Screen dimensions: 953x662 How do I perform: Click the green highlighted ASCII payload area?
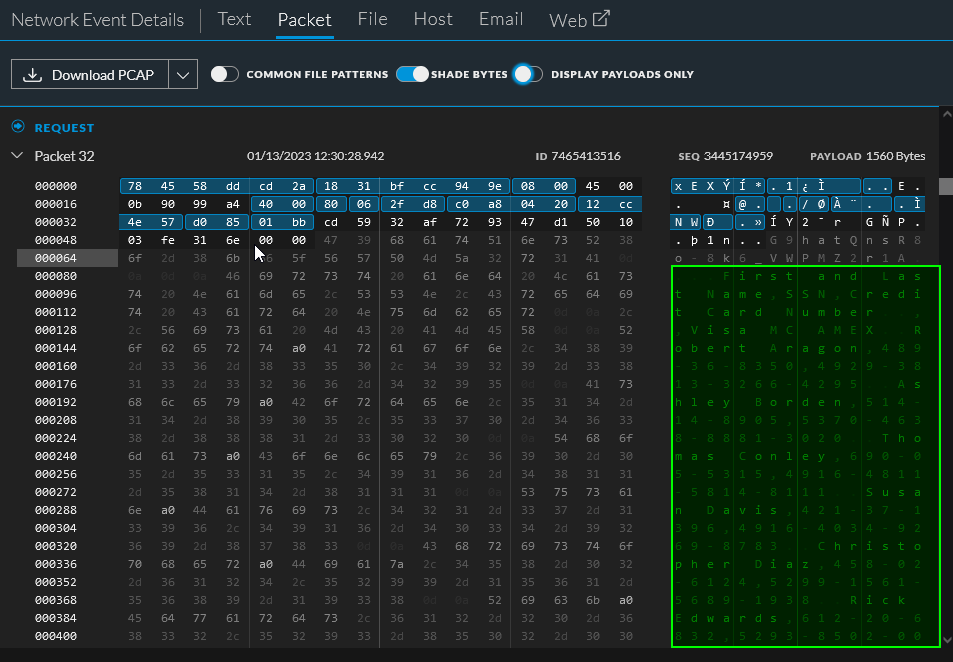pos(805,455)
